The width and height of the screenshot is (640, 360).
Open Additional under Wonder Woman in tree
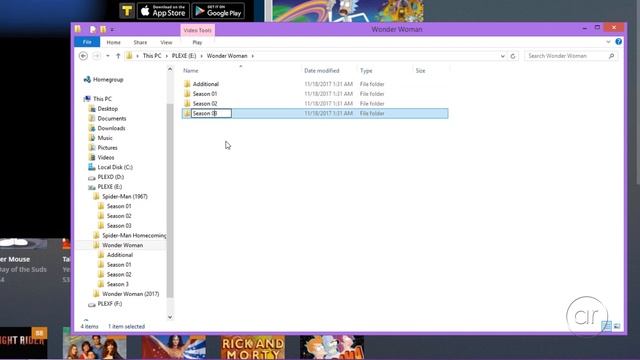tap(120, 255)
